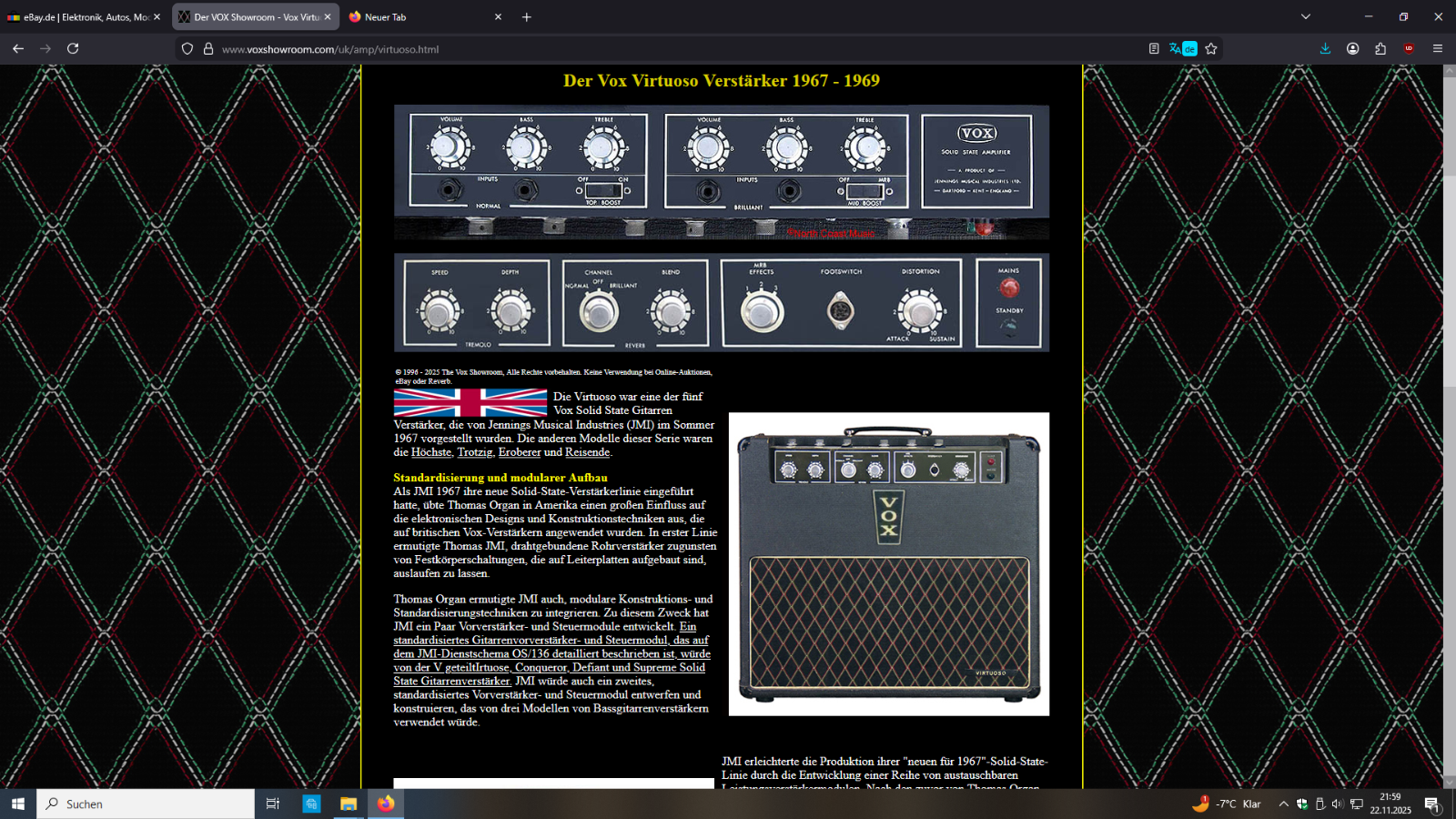Open the Firefox application menu
This screenshot has height=819, width=1456.
click(1438, 49)
